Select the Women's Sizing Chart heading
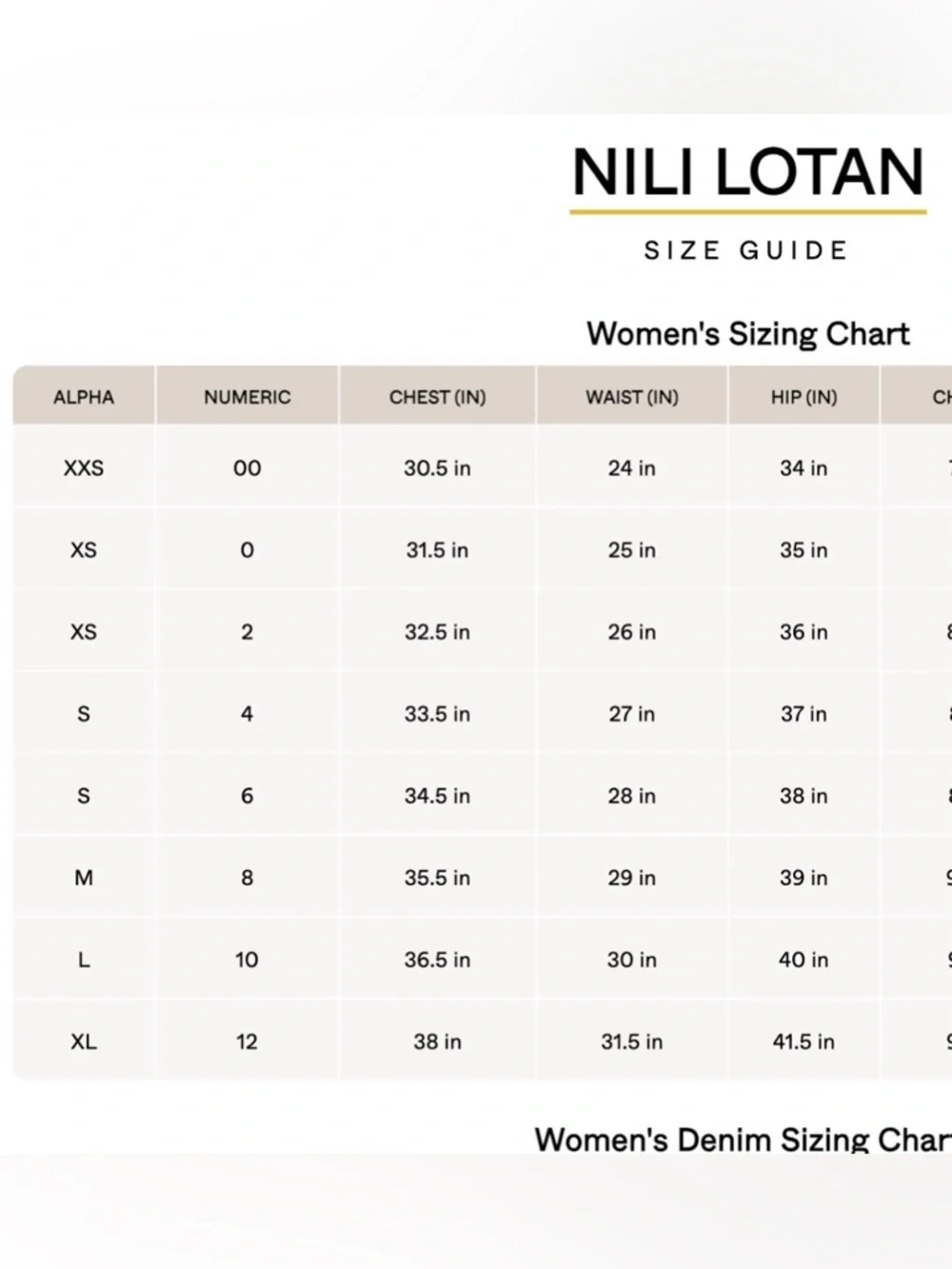The width and height of the screenshot is (952, 1269). (748, 333)
